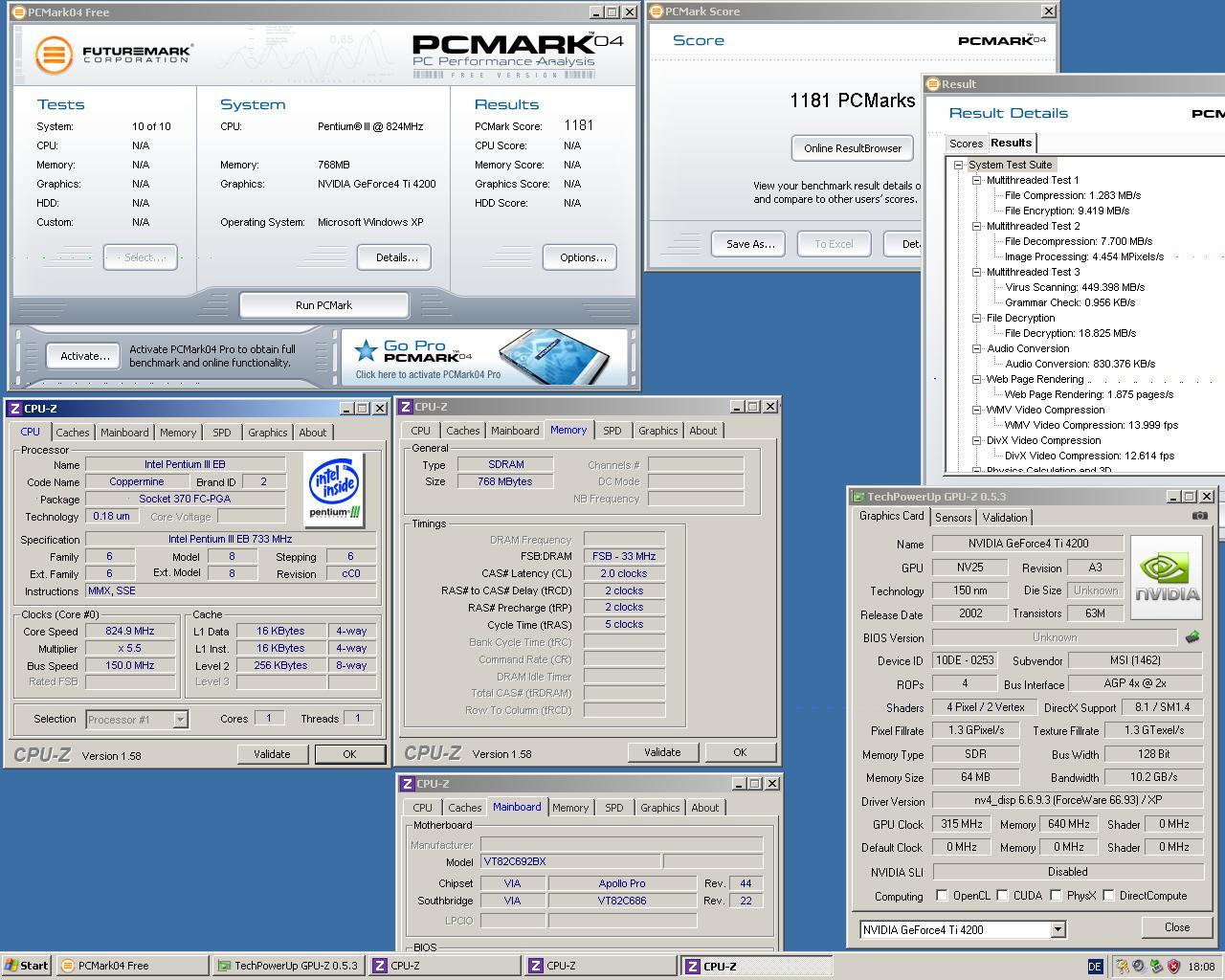Switch to TechPowerUp GPU-Z taskbar item
Image resolution: width=1225 pixels, height=980 pixels.
click(x=288, y=966)
